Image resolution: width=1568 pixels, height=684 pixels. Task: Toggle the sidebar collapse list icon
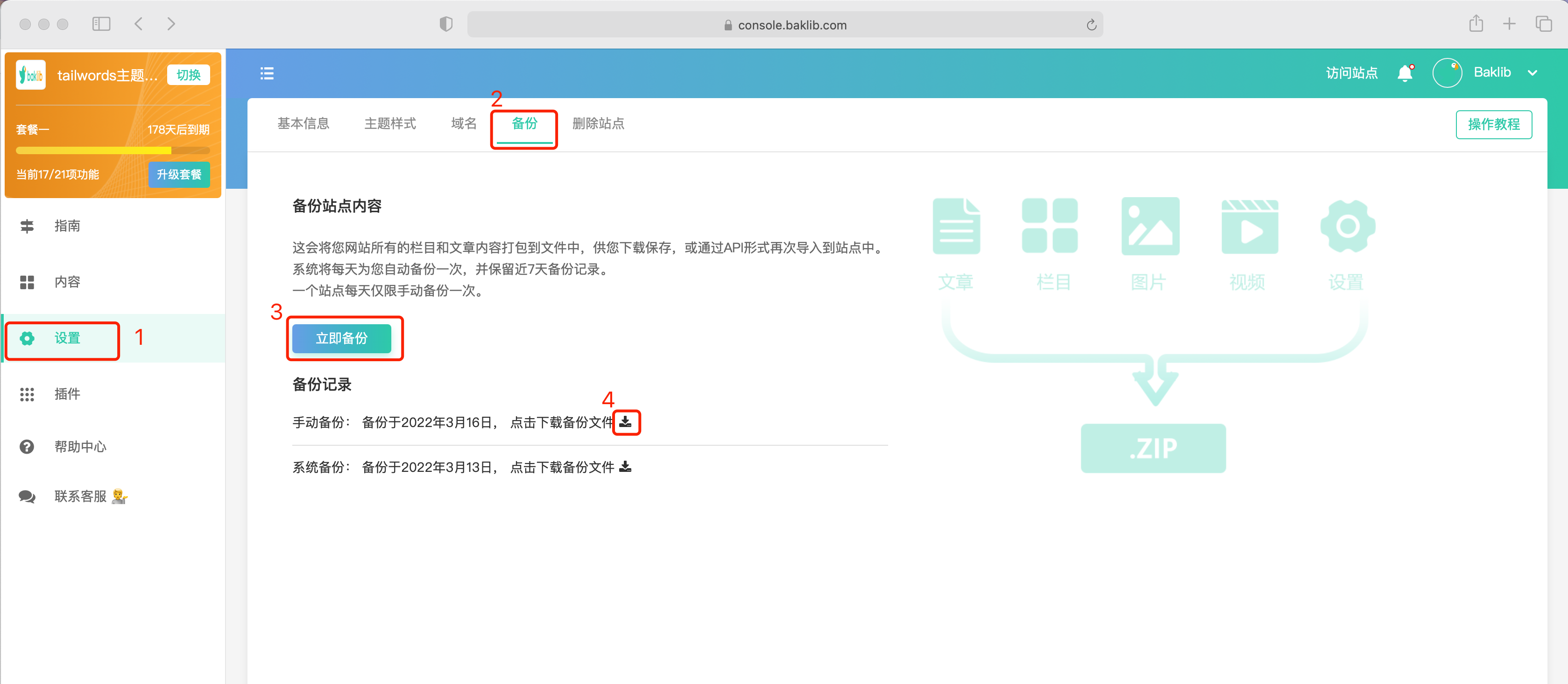(x=267, y=74)
